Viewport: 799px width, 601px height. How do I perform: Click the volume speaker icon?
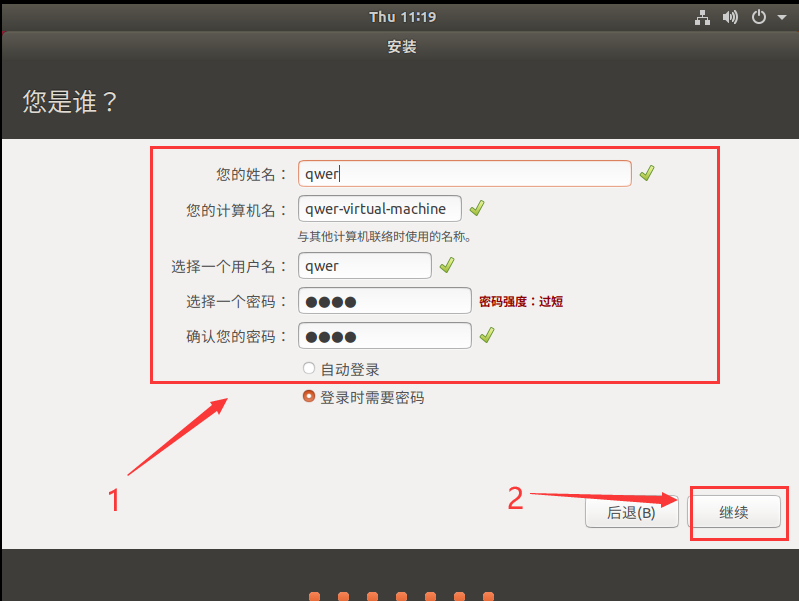point(730,18)
